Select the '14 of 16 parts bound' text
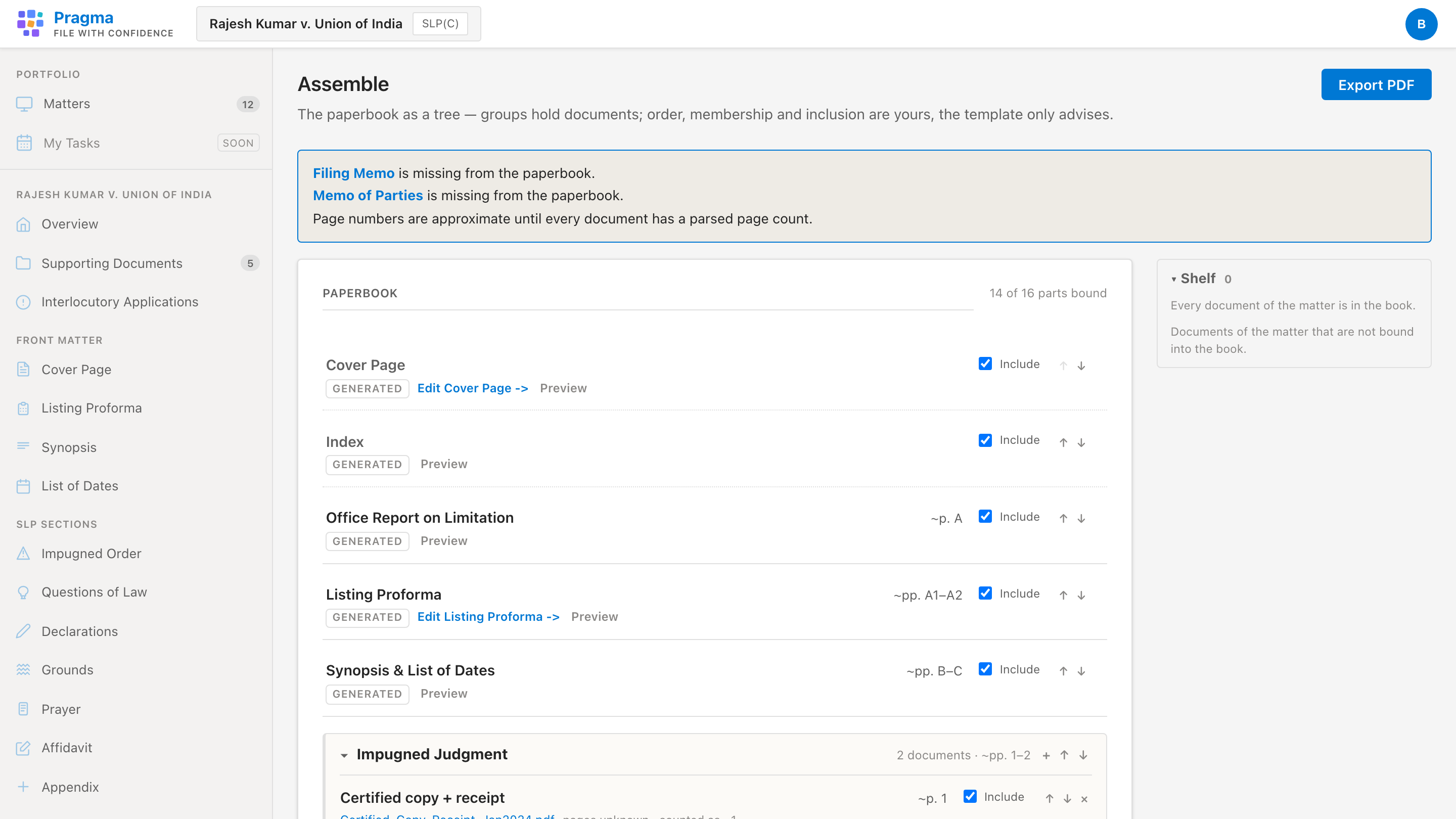Viewport: 1456px width, 819px height. point(1048,293)
